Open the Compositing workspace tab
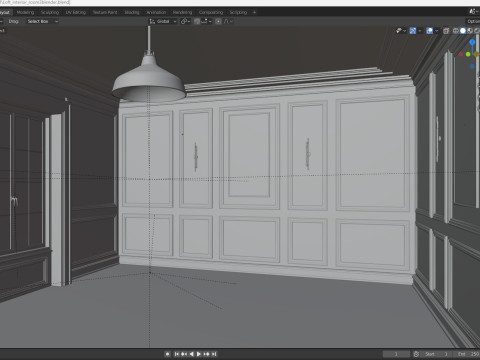The width and height of the screenshot is (480, 360). coord(211,12)
